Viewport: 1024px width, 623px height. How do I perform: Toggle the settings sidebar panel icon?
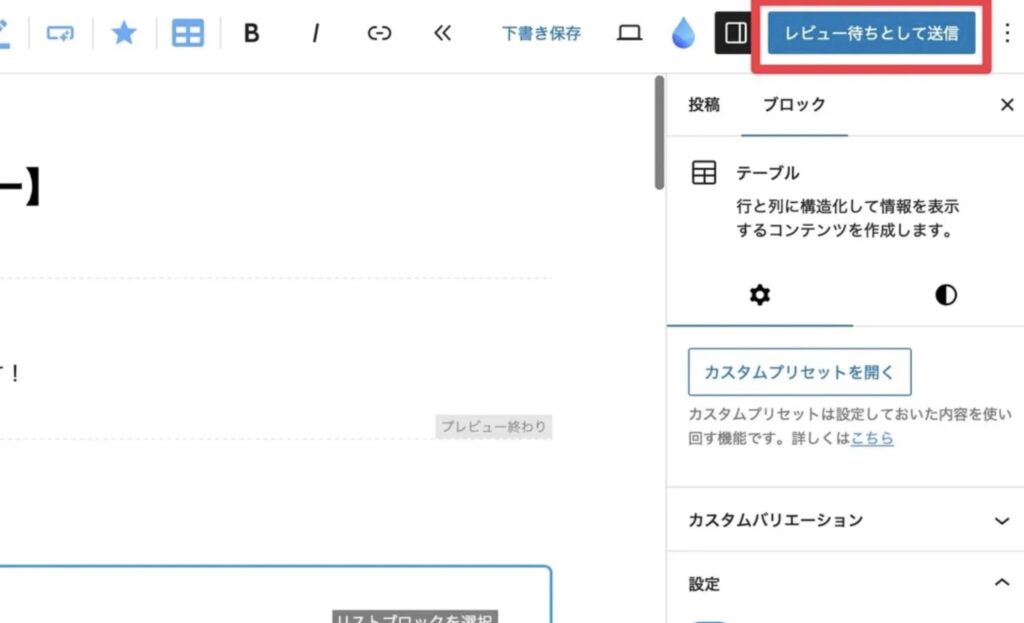click(x=735, y=34)
